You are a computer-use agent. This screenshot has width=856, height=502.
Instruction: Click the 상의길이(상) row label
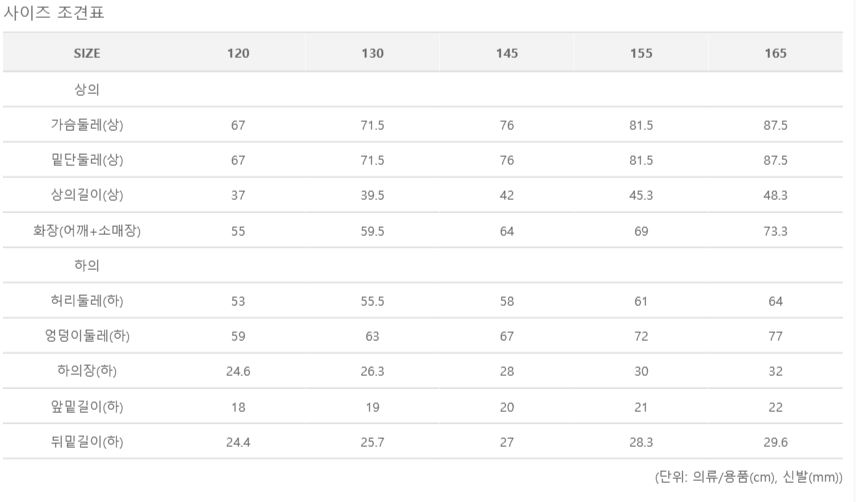point(87,195)
